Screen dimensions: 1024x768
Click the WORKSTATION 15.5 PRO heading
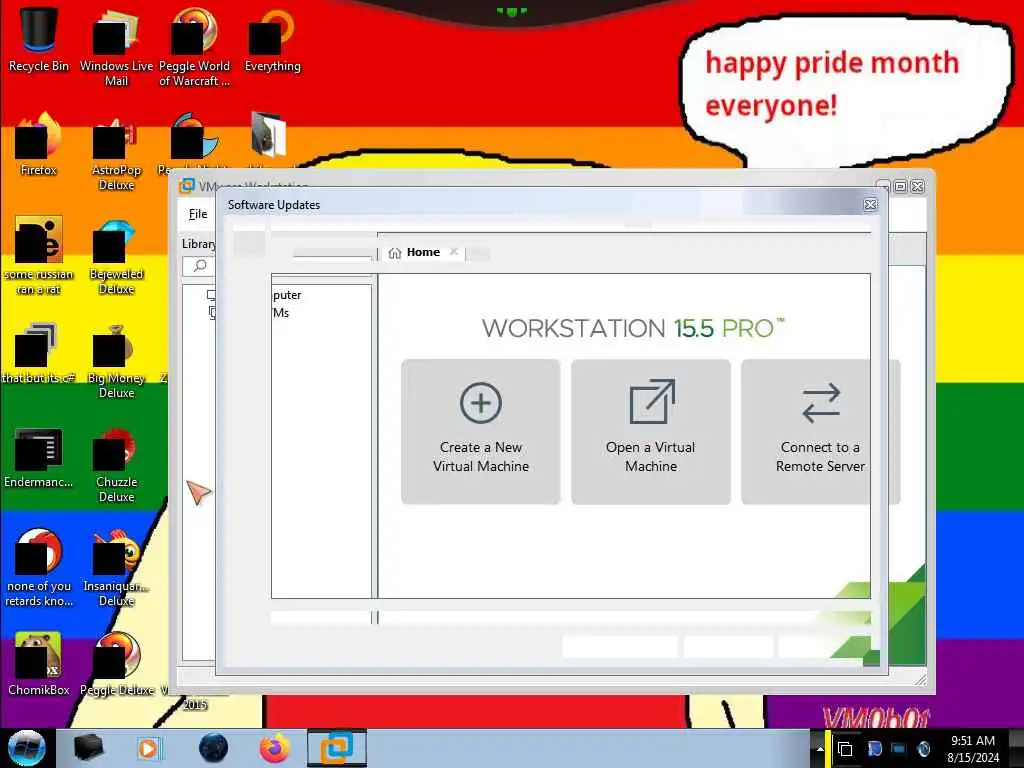633,328
